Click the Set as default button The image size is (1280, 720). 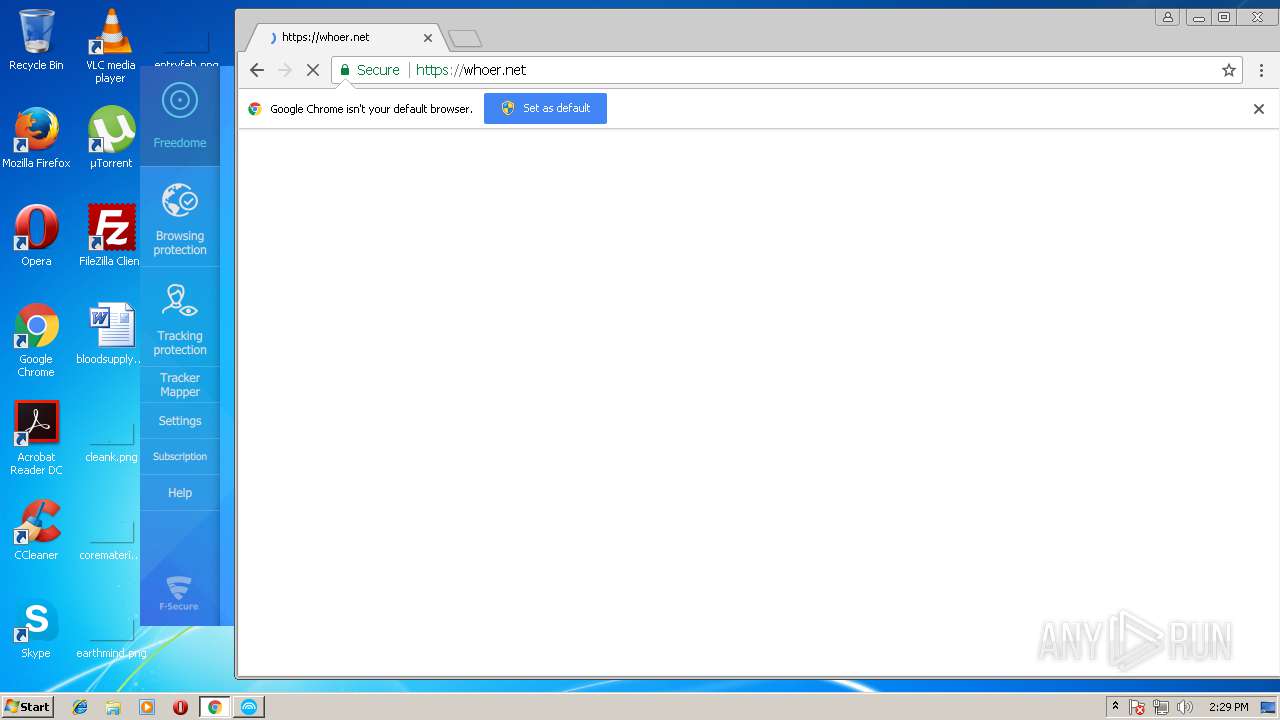[545, 108]
